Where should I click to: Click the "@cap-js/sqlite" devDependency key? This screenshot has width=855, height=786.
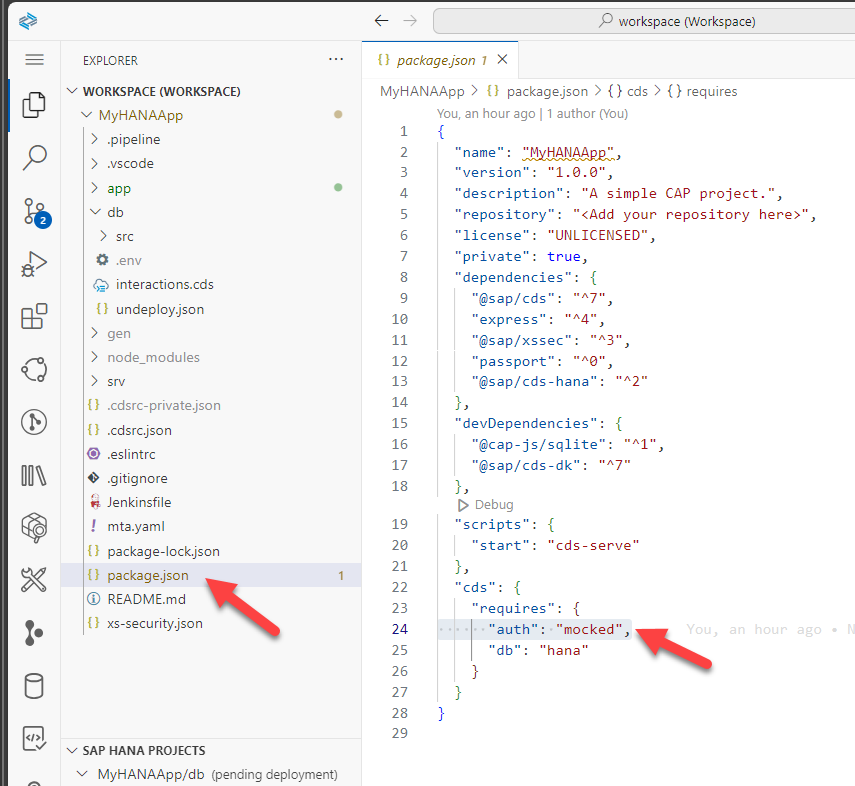(x=539, y=444)
